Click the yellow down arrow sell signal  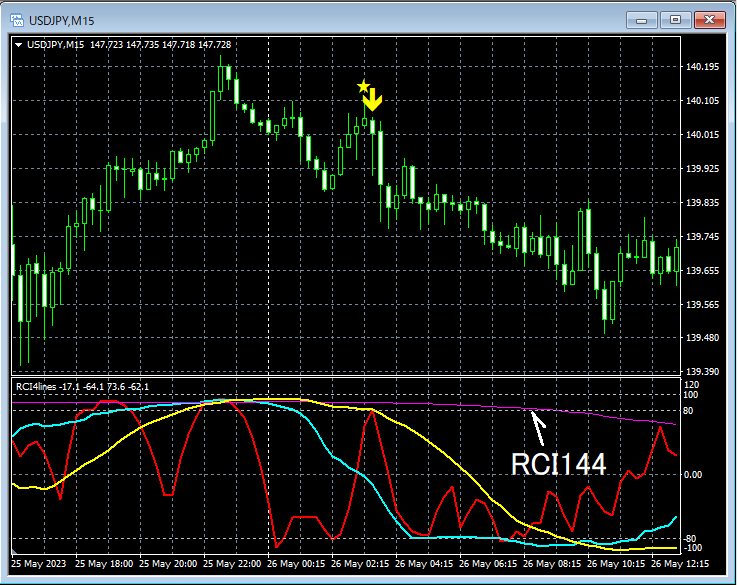coord(373,100)
